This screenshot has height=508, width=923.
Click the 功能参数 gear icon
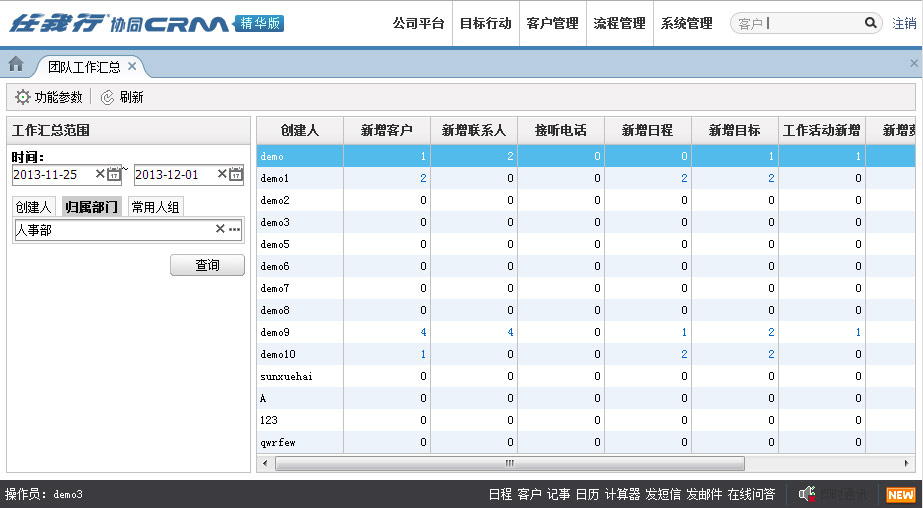tap(23, 97)
